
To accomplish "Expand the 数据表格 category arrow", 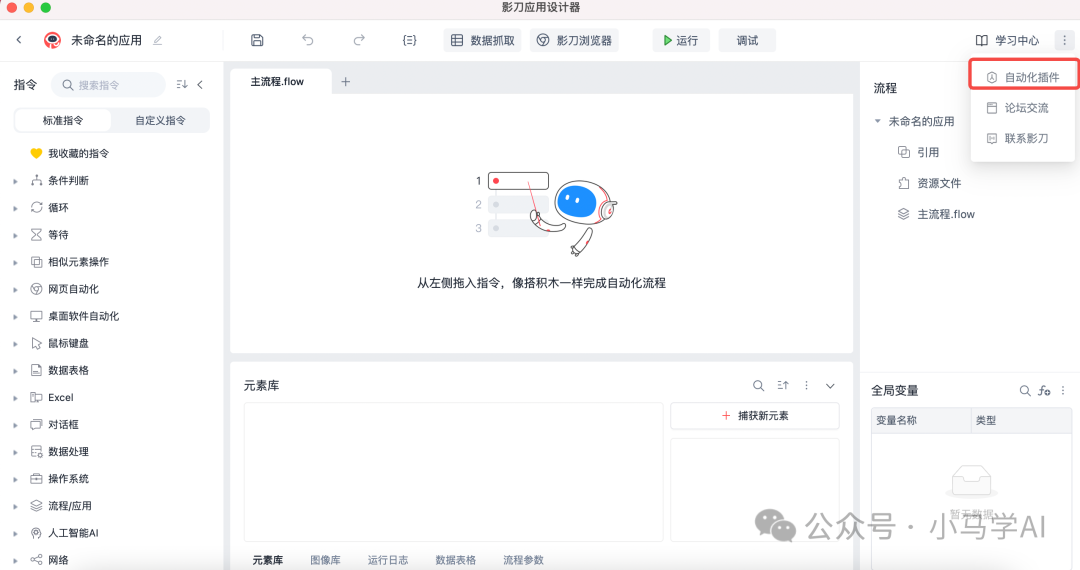I will pyautogui.click(x=15, y=371).
